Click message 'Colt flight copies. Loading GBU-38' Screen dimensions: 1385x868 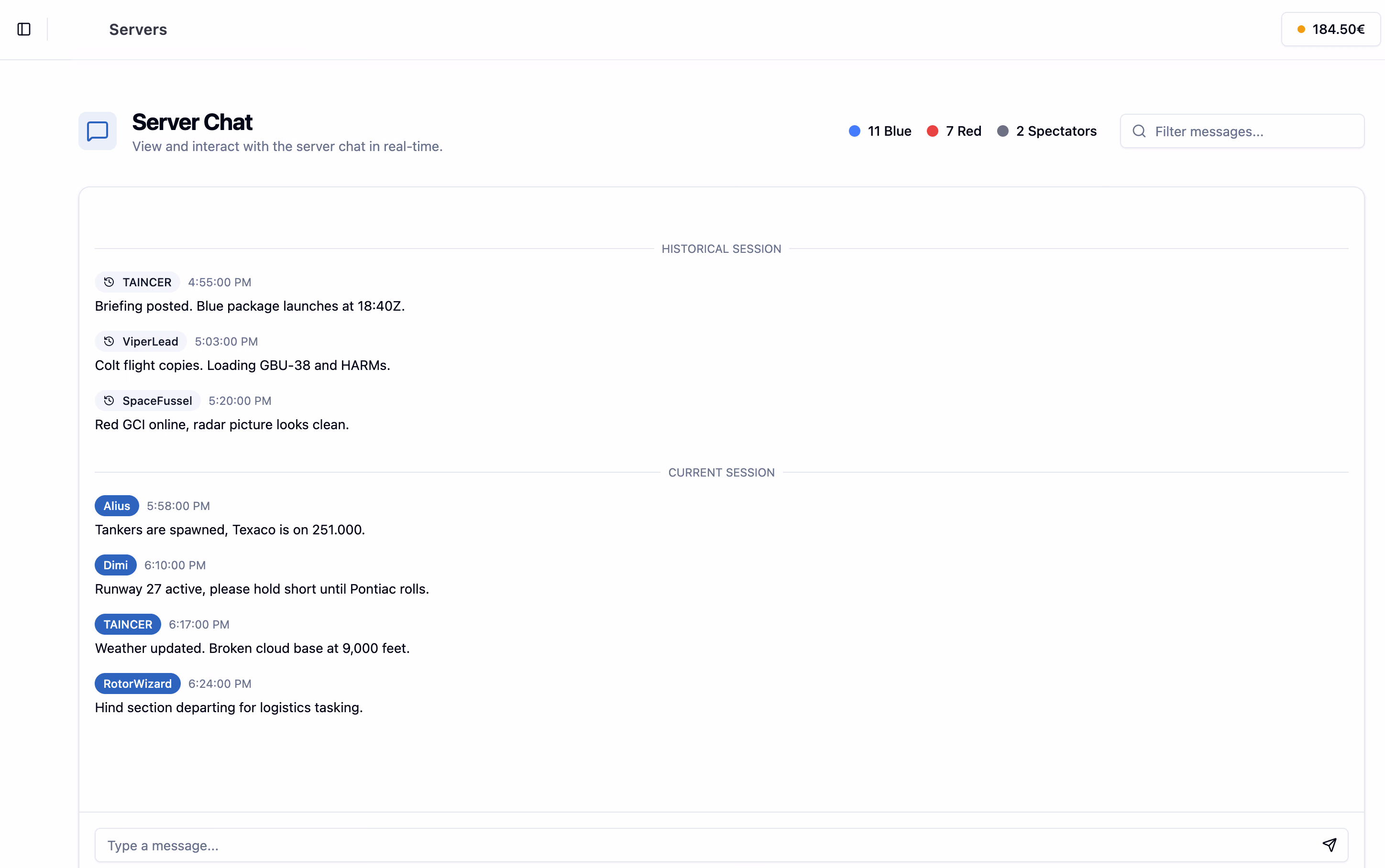point(242,365)
